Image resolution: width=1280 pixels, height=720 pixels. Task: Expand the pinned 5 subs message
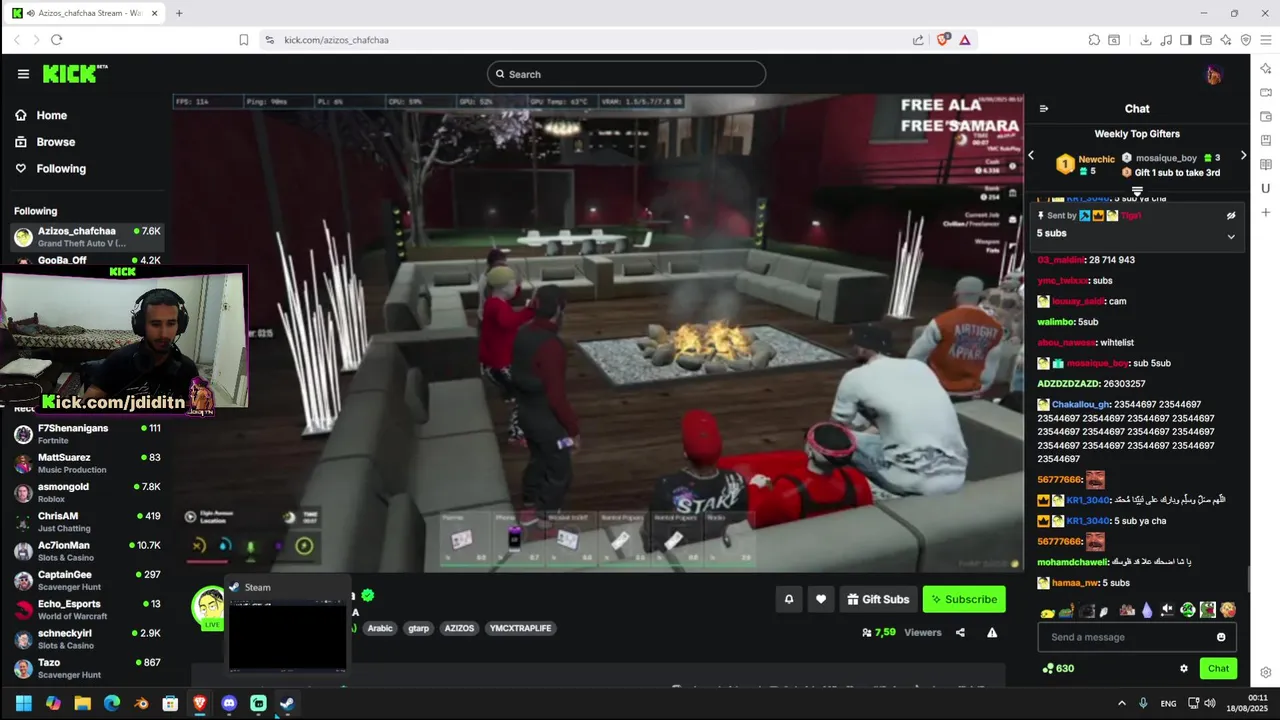point(1231,236)
